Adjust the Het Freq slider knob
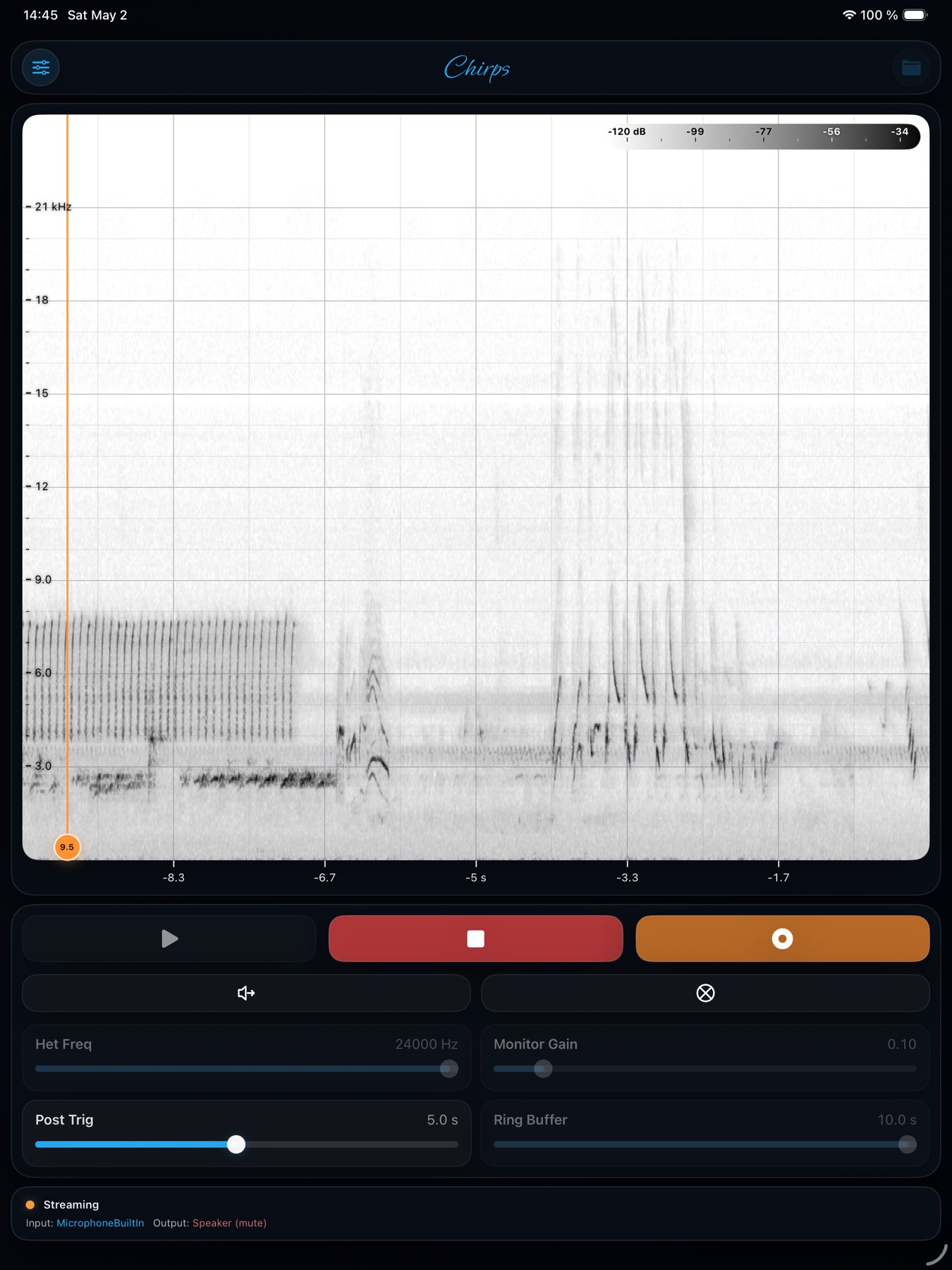 pyautogui.click(x=449, y=1069)
